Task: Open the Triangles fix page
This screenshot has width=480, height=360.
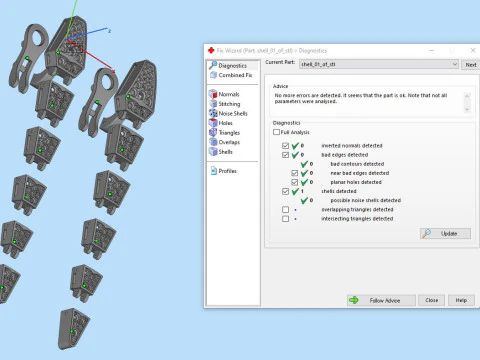Action: coord(229,133)
